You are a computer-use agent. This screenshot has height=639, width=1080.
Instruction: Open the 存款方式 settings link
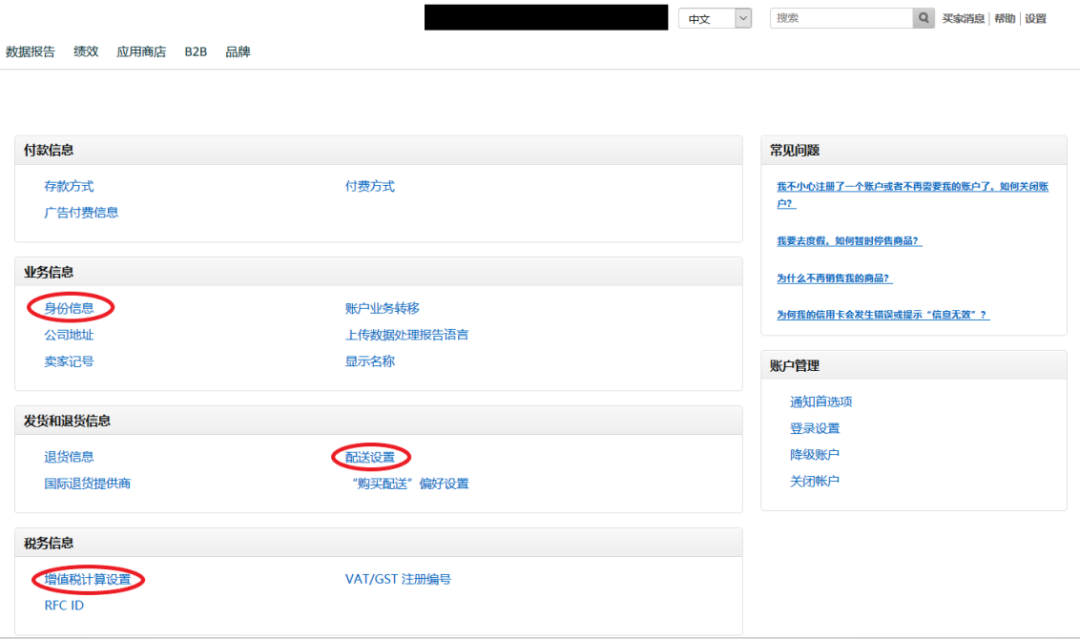pos(69,185)
